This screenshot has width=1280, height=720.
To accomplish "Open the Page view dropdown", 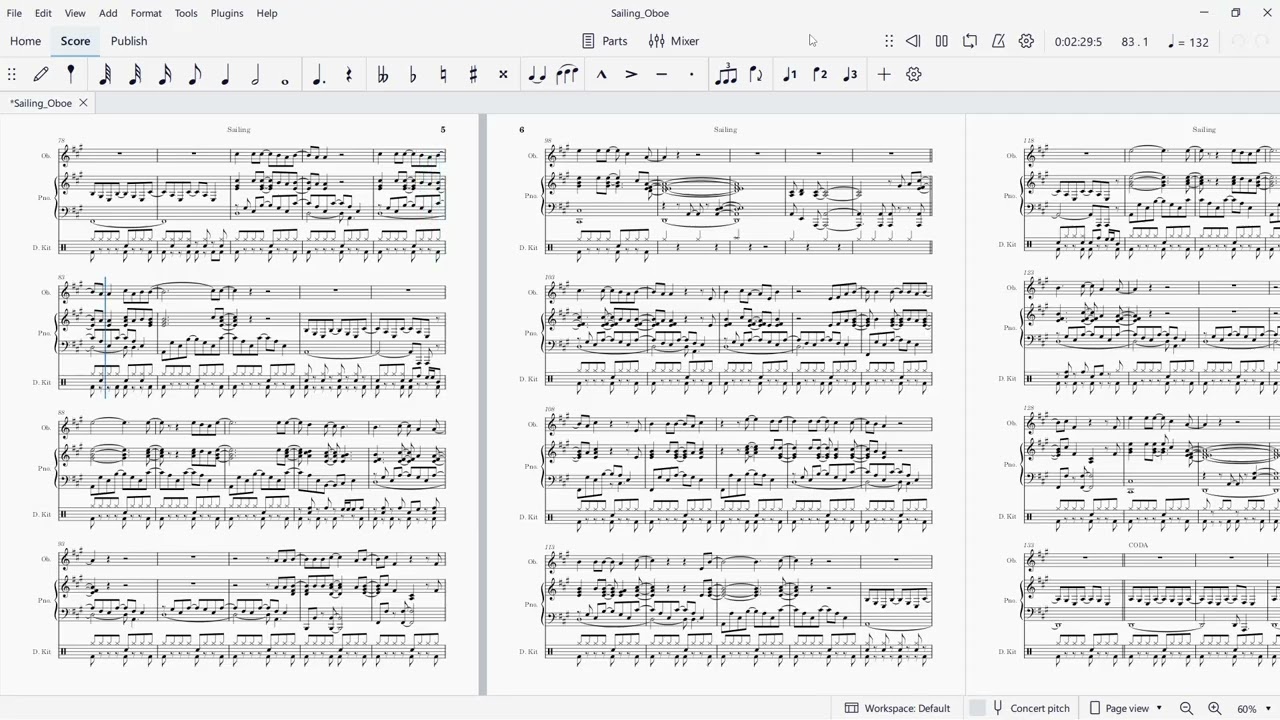I will (1126, 708).
